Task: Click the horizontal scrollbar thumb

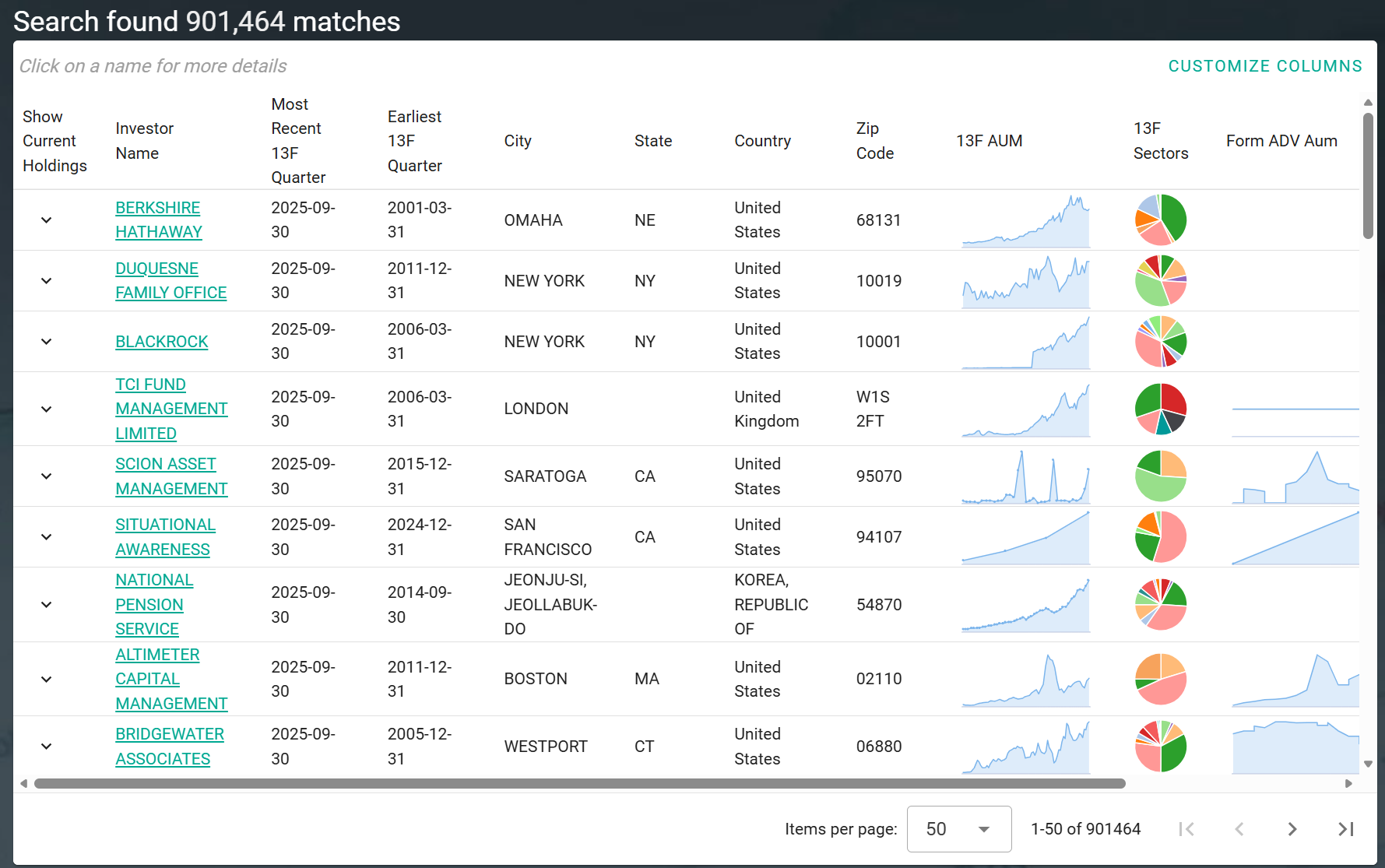Action: [580, 783]
